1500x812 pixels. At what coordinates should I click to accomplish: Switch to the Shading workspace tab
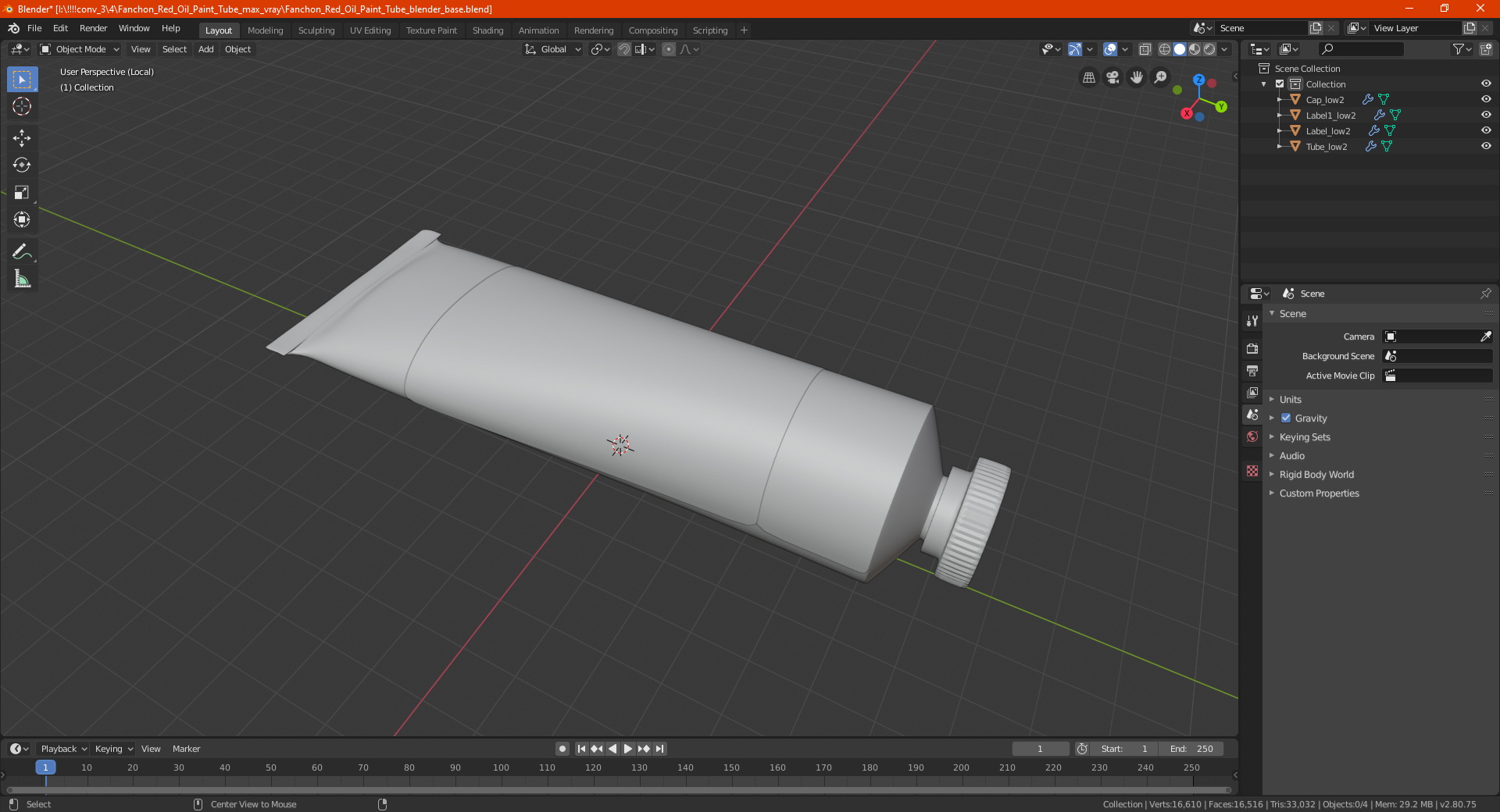coord(487,30)
